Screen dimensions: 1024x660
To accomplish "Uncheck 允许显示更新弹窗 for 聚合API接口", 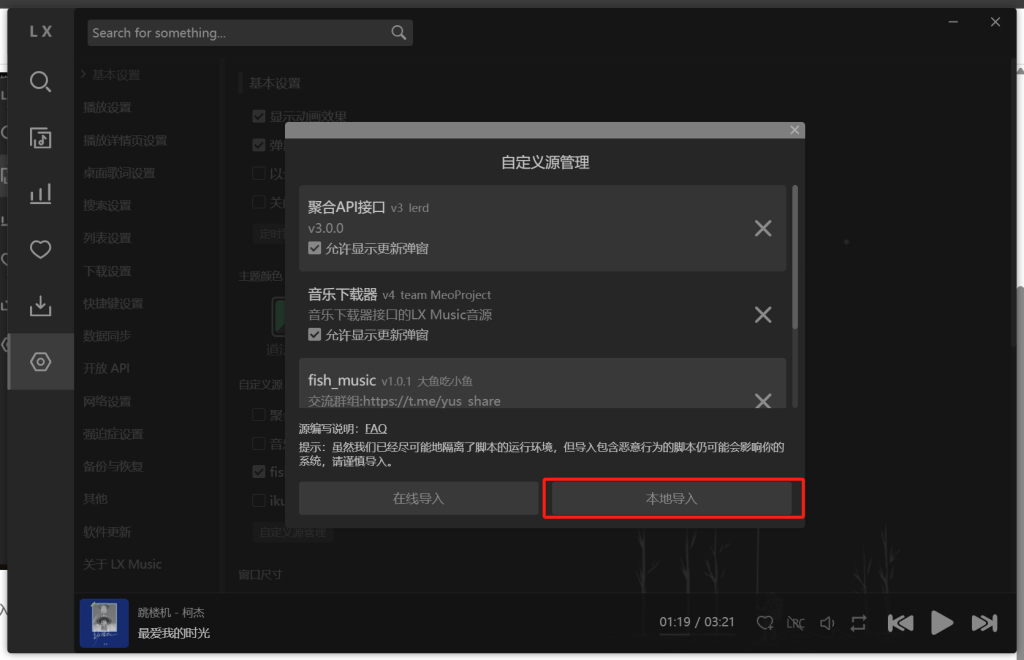I will pos(315,248).
